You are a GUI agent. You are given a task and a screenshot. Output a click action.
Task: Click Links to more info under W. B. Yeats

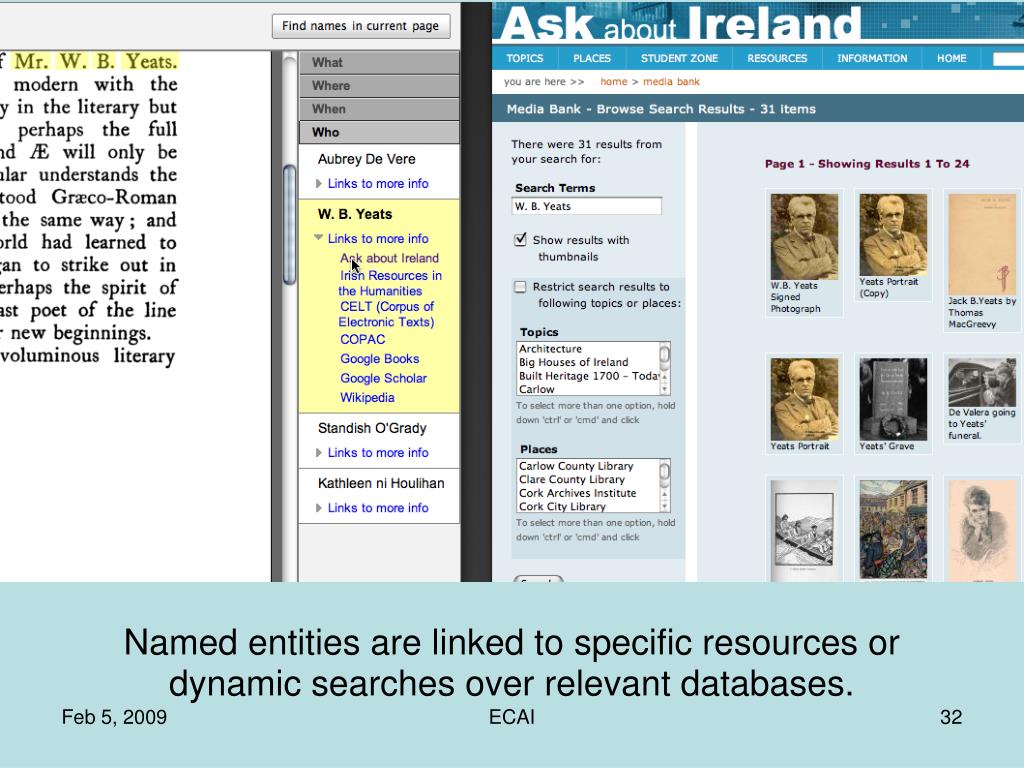click(x=378, y=238)
